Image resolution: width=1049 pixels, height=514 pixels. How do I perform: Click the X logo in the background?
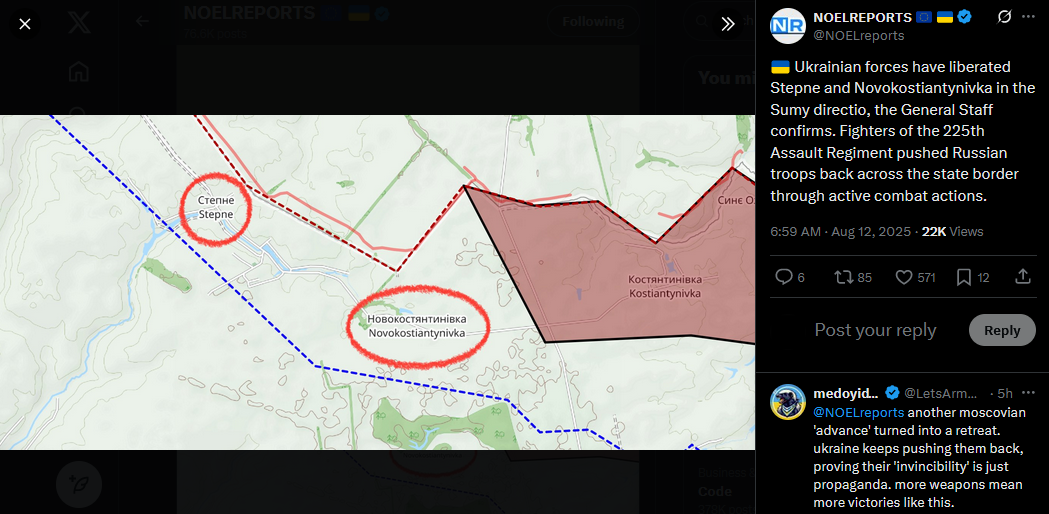click(79, 25)
